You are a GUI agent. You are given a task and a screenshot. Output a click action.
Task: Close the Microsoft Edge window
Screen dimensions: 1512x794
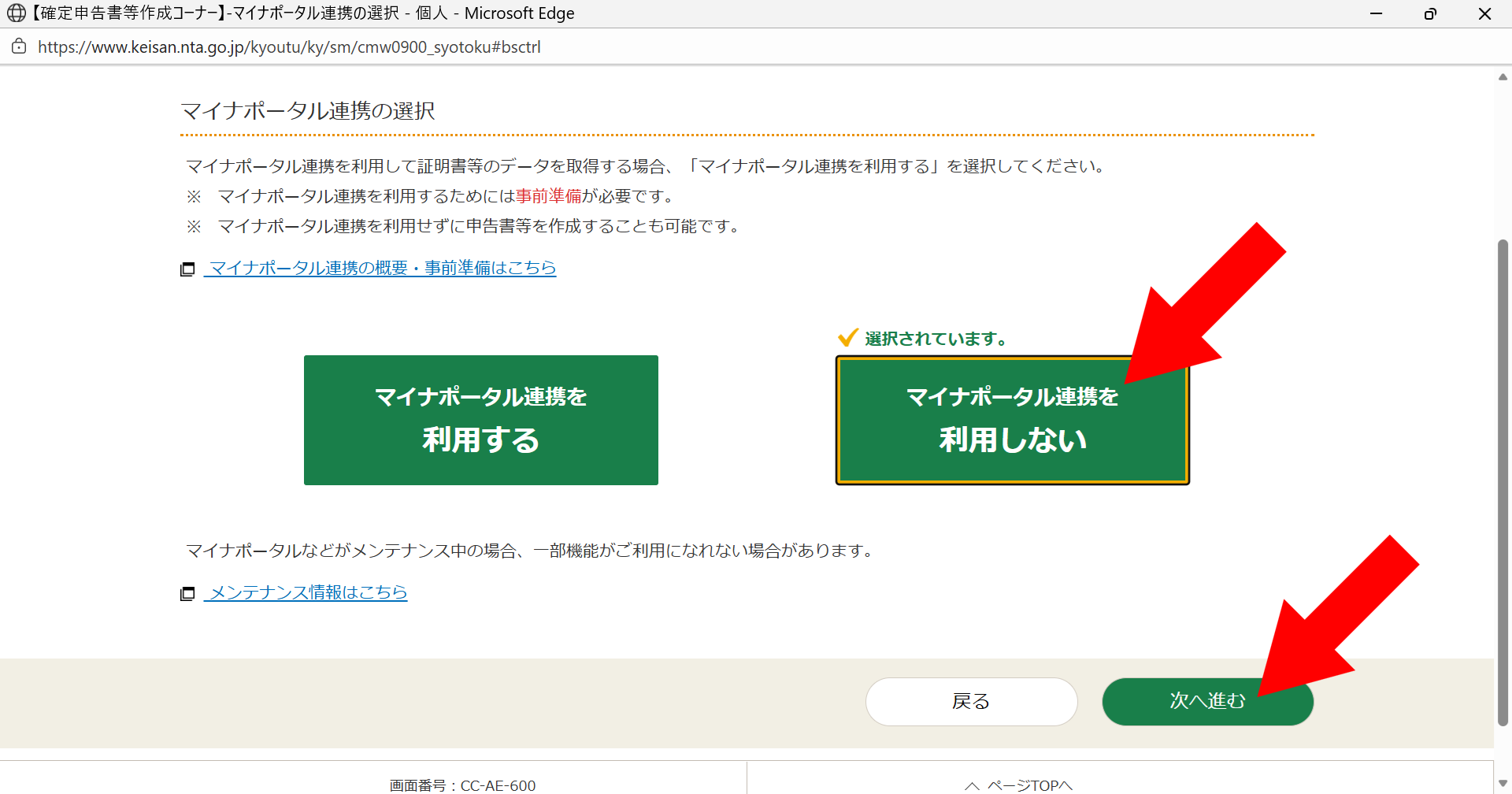coord(1484,13)
